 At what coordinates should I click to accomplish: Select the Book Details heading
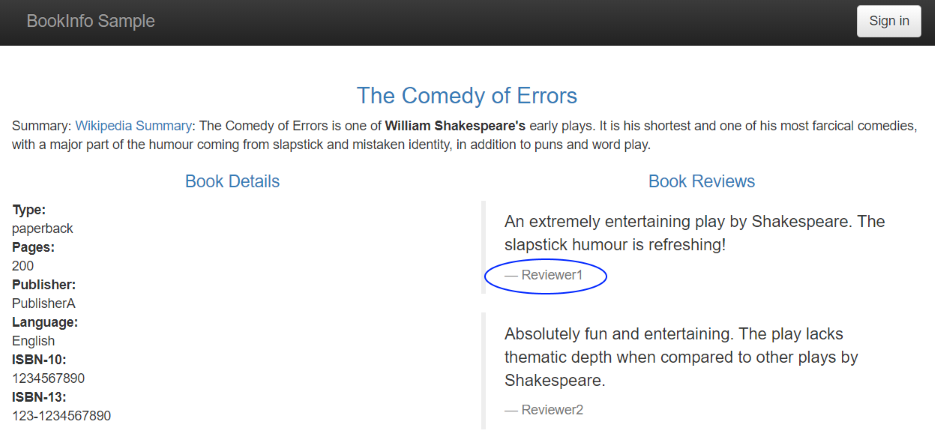(x=233, y=181)
